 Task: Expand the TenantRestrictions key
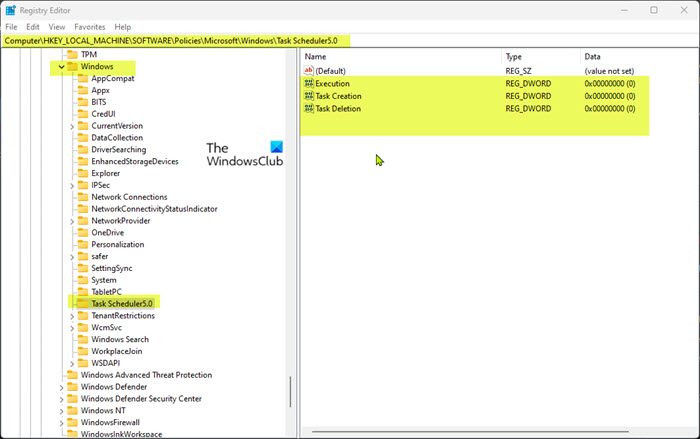pyautogui.click(x=72, y=316)
